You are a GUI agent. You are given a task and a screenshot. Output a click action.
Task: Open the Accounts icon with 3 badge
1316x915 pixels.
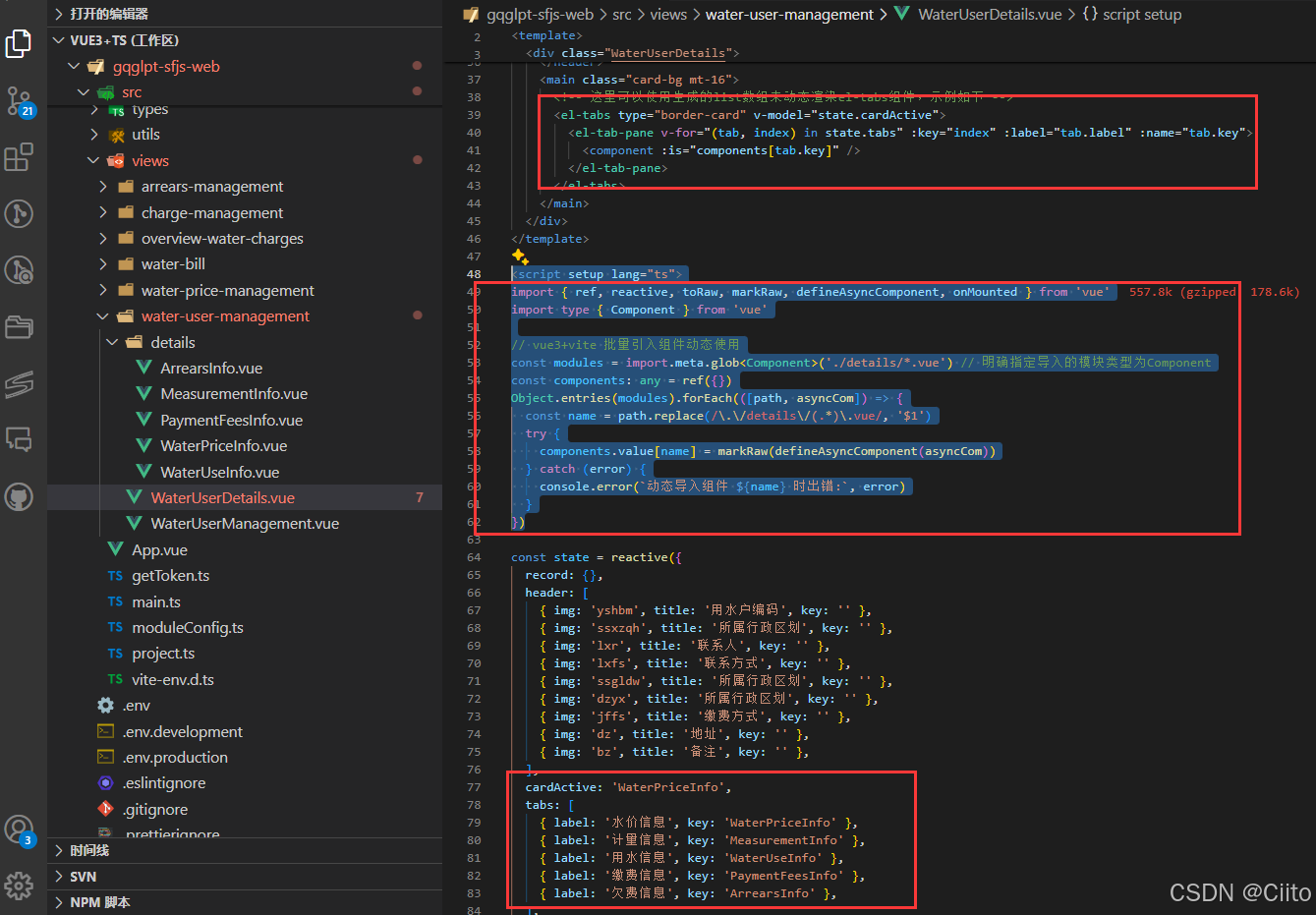click(x=19, y=830)
